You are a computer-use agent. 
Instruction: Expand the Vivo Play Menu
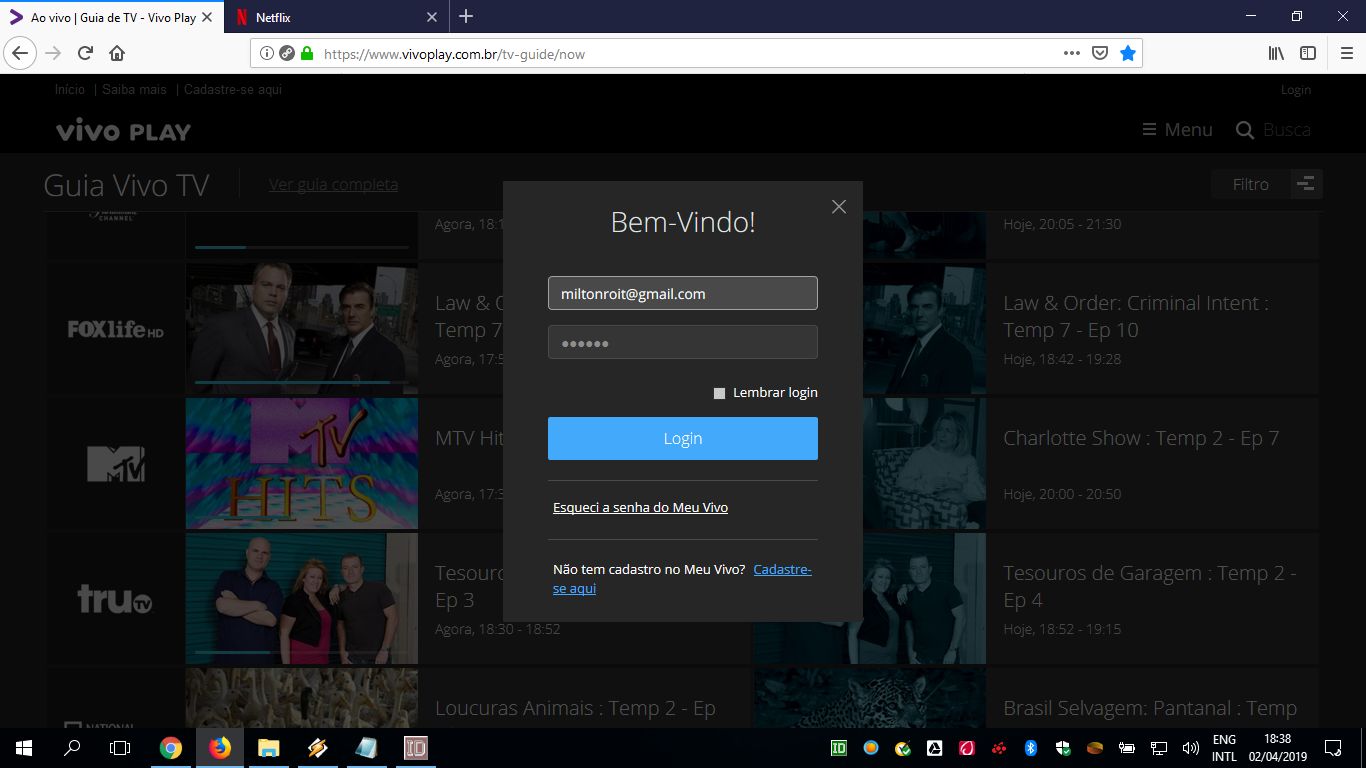pyautogui.click(x=1178, y=130)
